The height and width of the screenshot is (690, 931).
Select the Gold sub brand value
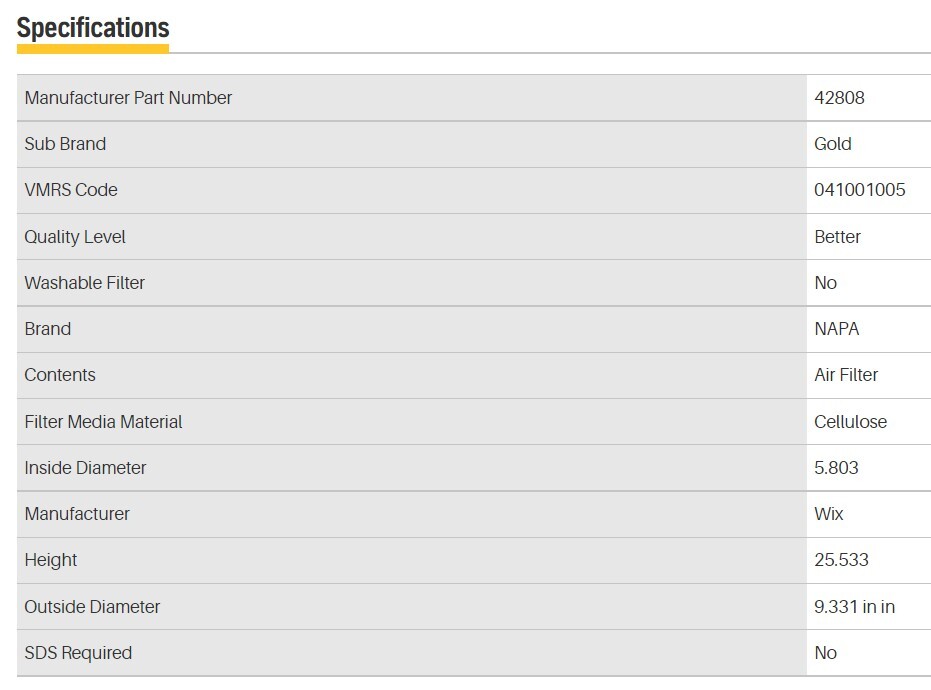[832, 144]
